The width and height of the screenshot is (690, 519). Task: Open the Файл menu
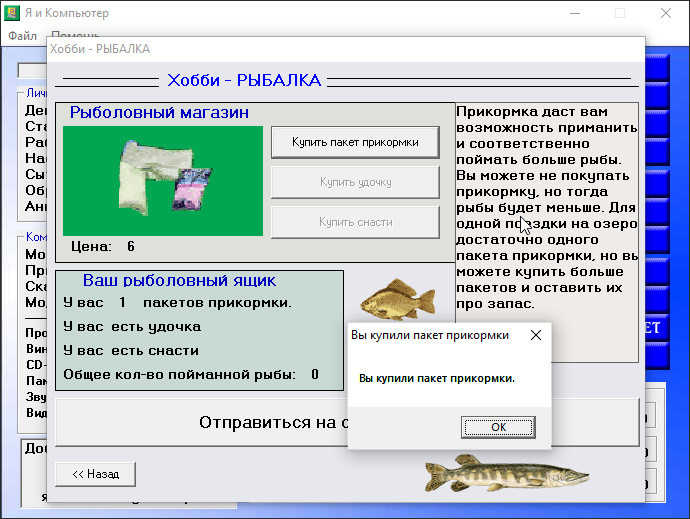pos(22,36)
